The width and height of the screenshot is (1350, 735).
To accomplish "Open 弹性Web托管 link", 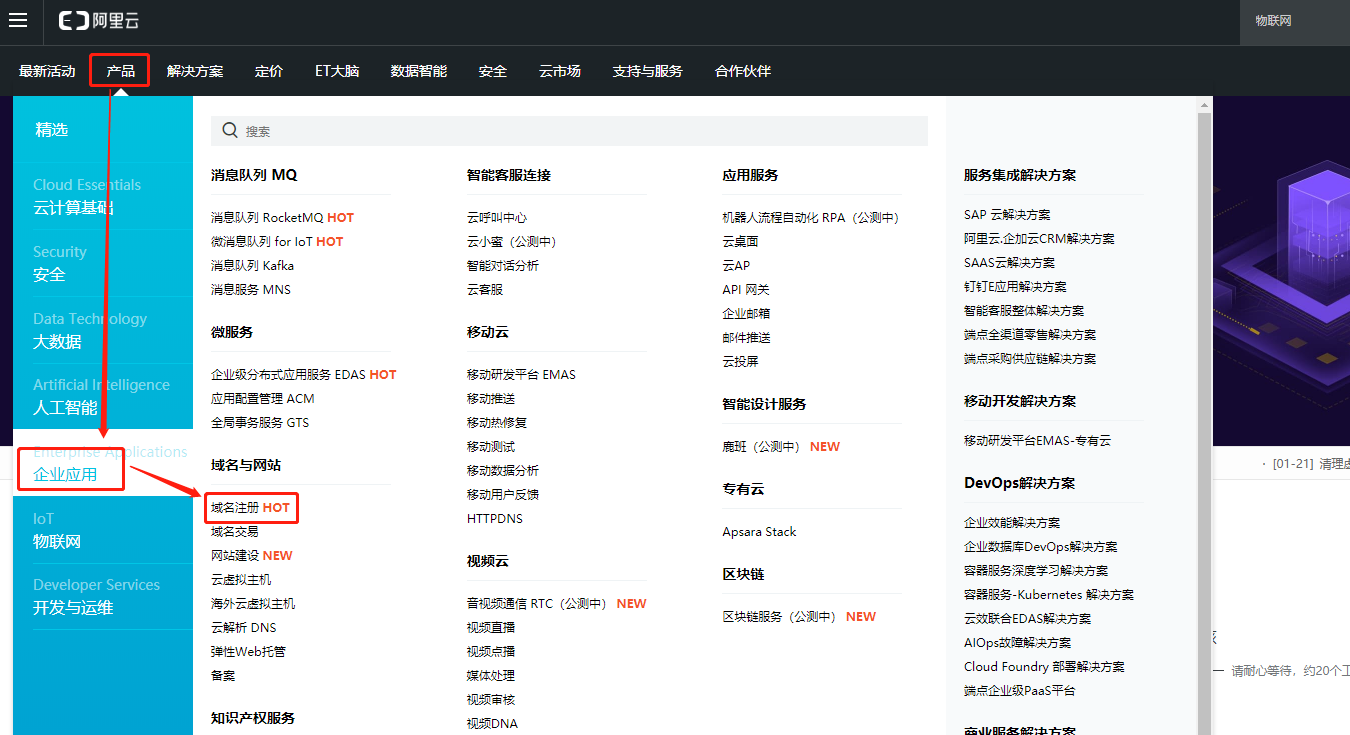I will click(248, 651).
